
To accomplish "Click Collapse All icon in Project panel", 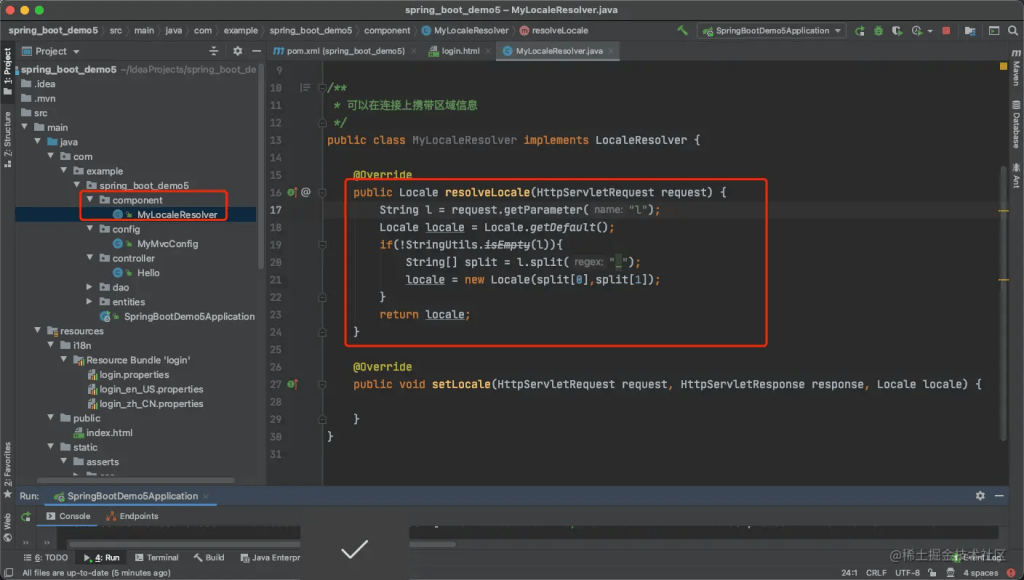I will point(213,51).
